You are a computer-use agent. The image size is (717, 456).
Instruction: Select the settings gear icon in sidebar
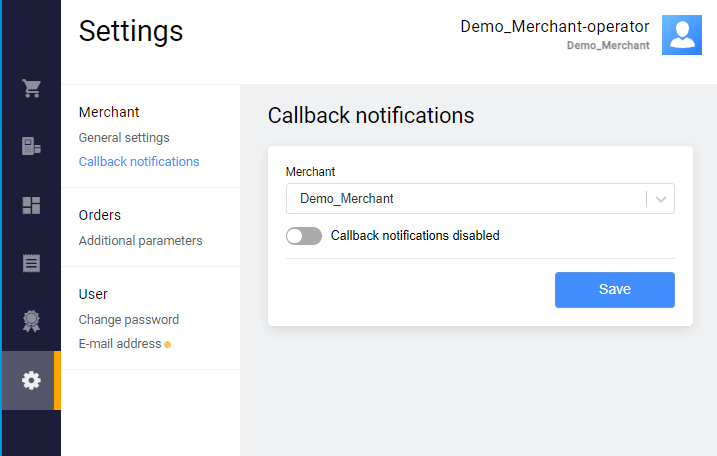(32, 381)
